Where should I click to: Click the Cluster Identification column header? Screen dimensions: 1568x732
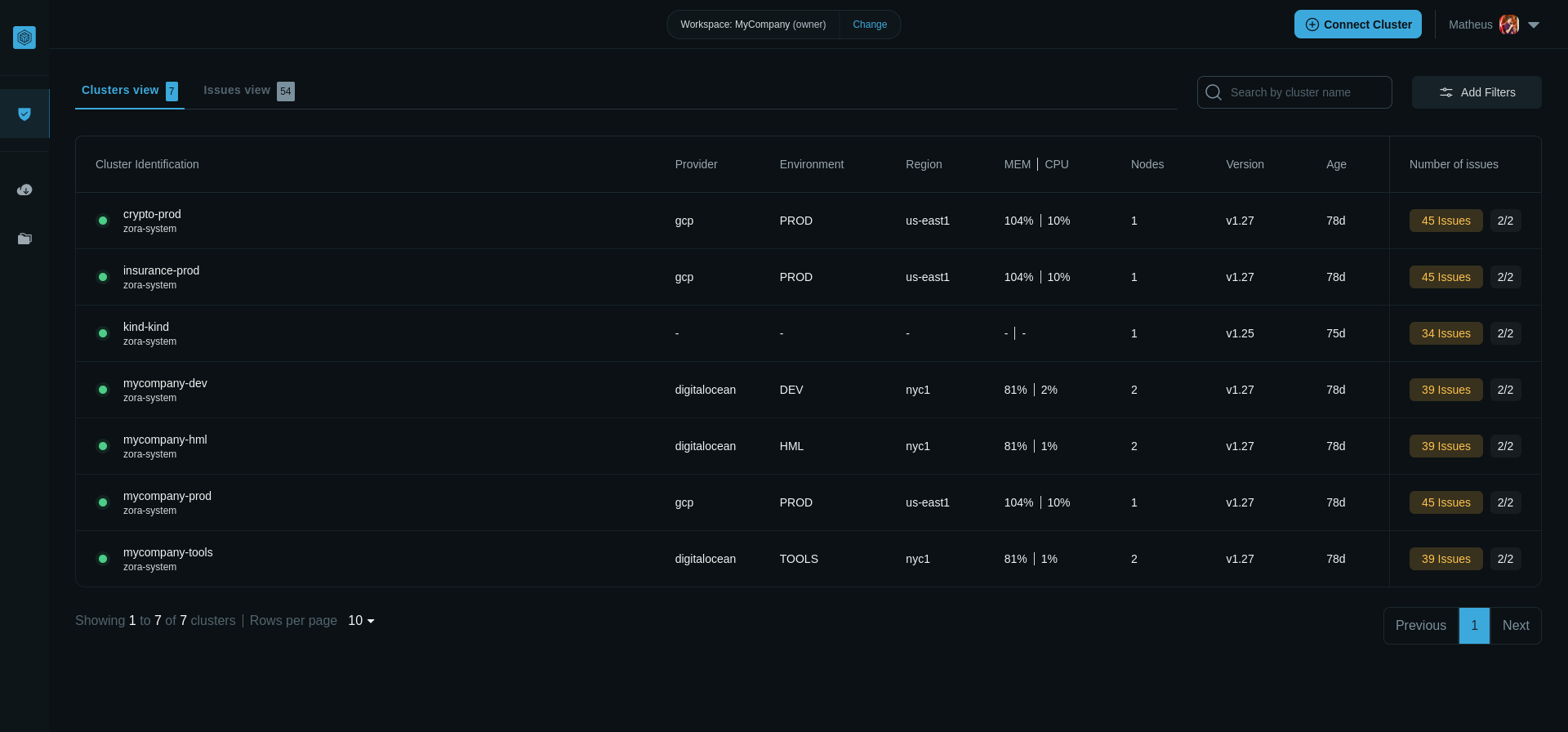(147, 164)
